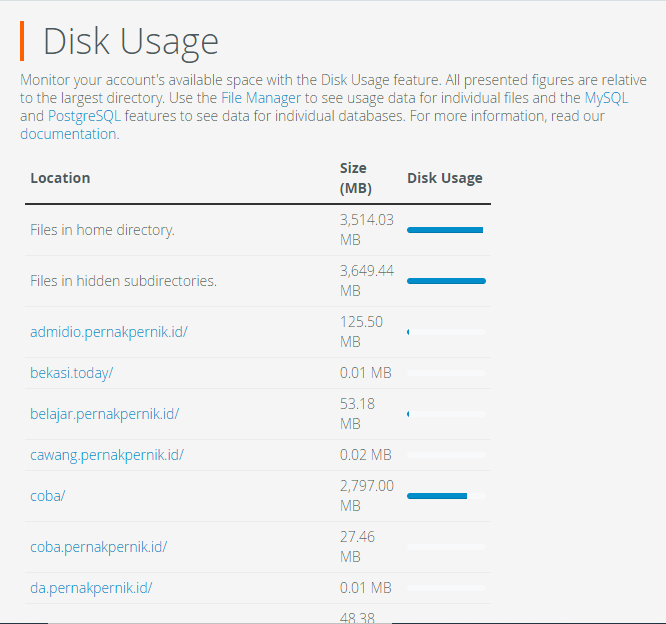The image size is (666, 624).
Task: Click the Size (MB) column header
Action: (353, 178)
